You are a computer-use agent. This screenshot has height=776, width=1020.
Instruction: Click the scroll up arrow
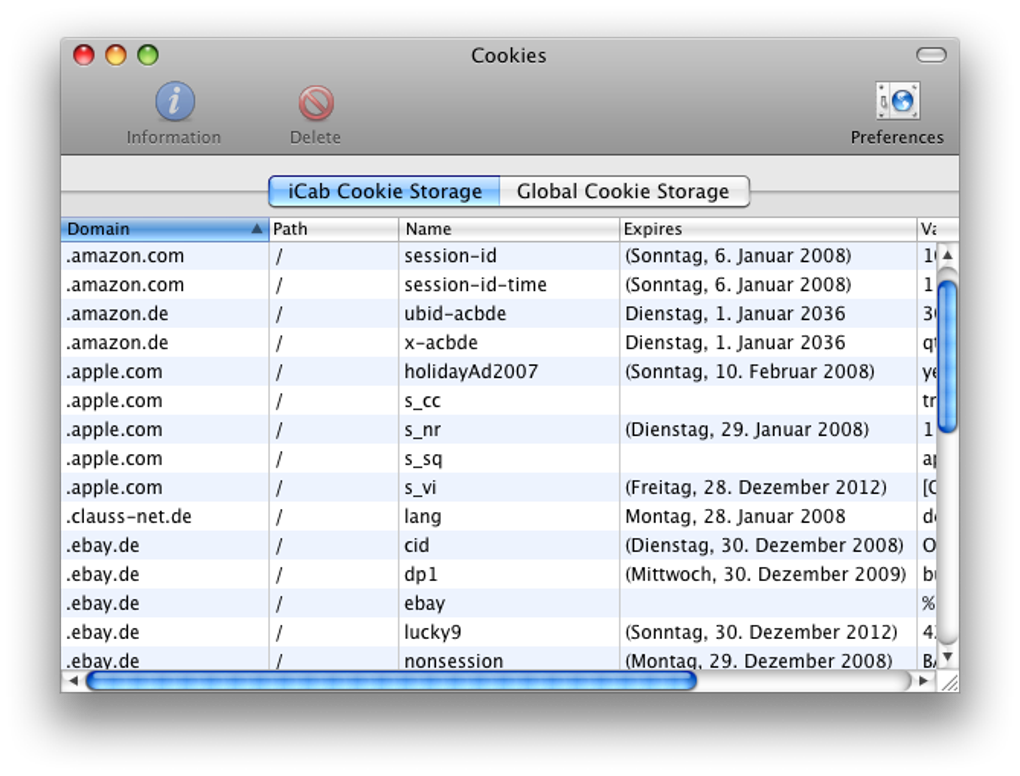(948, 255)
